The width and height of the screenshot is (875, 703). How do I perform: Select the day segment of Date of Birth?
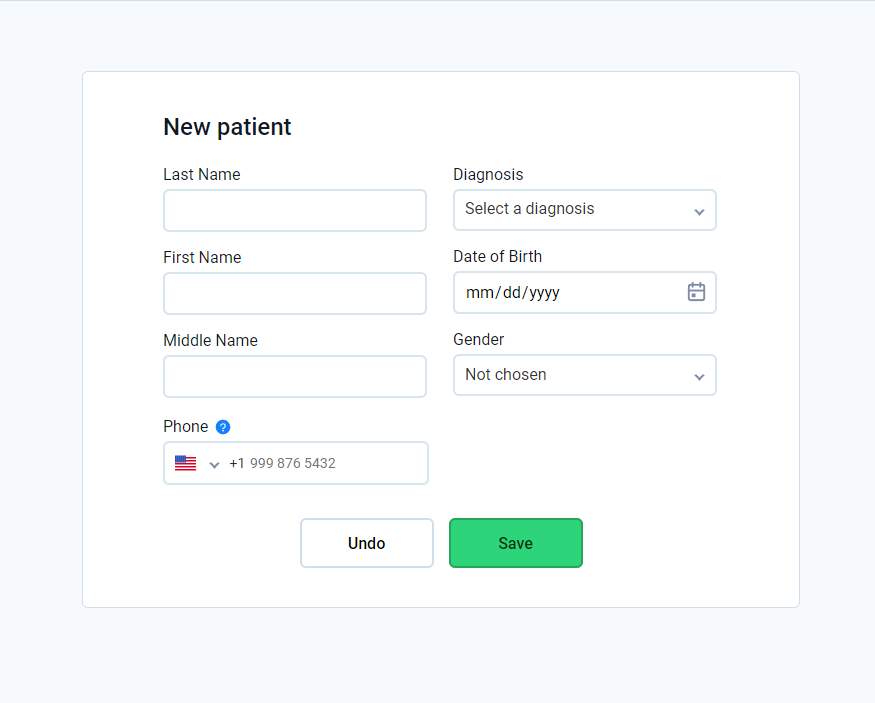(512, 293)
